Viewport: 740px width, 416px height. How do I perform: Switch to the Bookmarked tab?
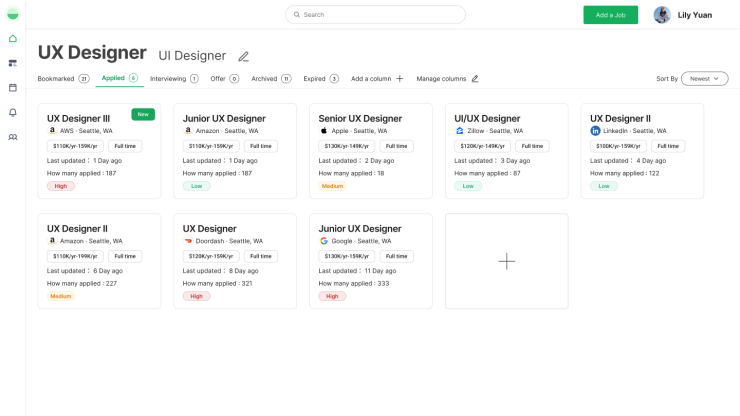pyautogui.click(x=56, y=78)
